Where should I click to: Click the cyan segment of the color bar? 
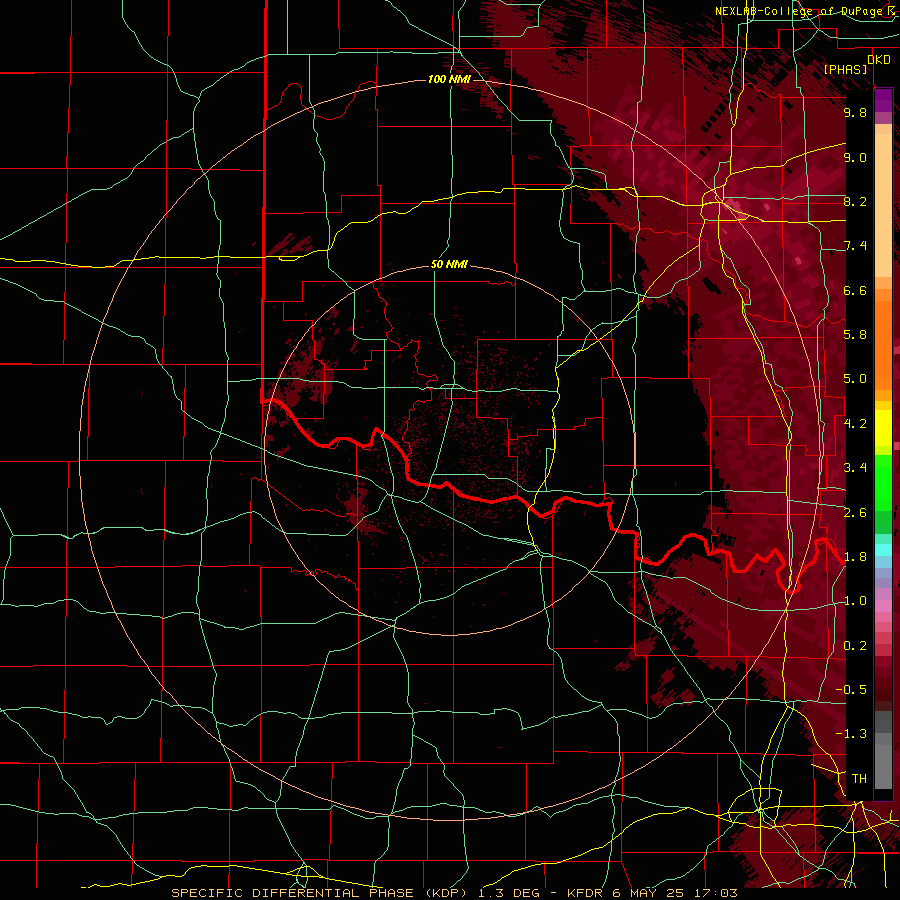point(883,550)
